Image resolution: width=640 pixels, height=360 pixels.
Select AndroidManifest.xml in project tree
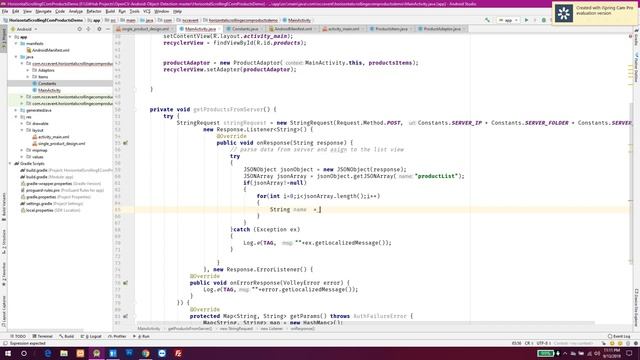click(50, 50)
